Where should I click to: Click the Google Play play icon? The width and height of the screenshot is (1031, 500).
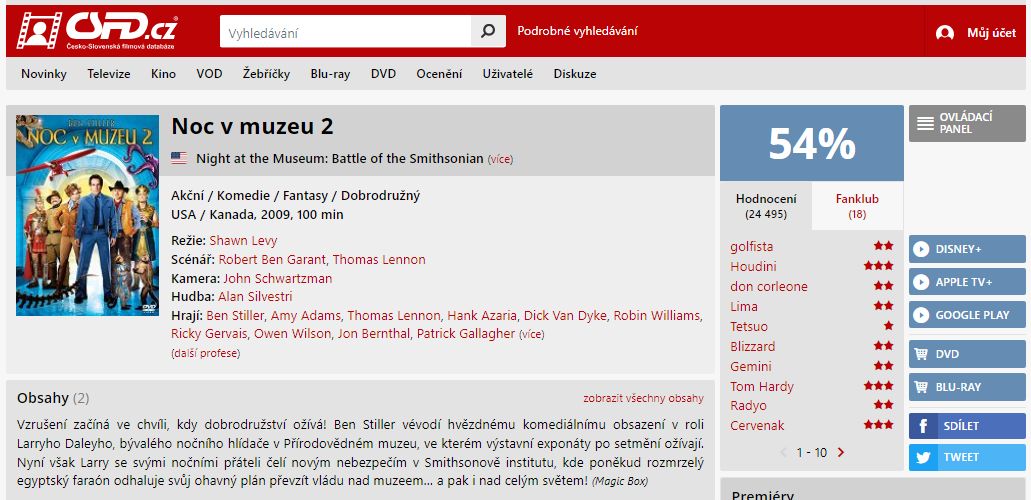tap(921, 315)
